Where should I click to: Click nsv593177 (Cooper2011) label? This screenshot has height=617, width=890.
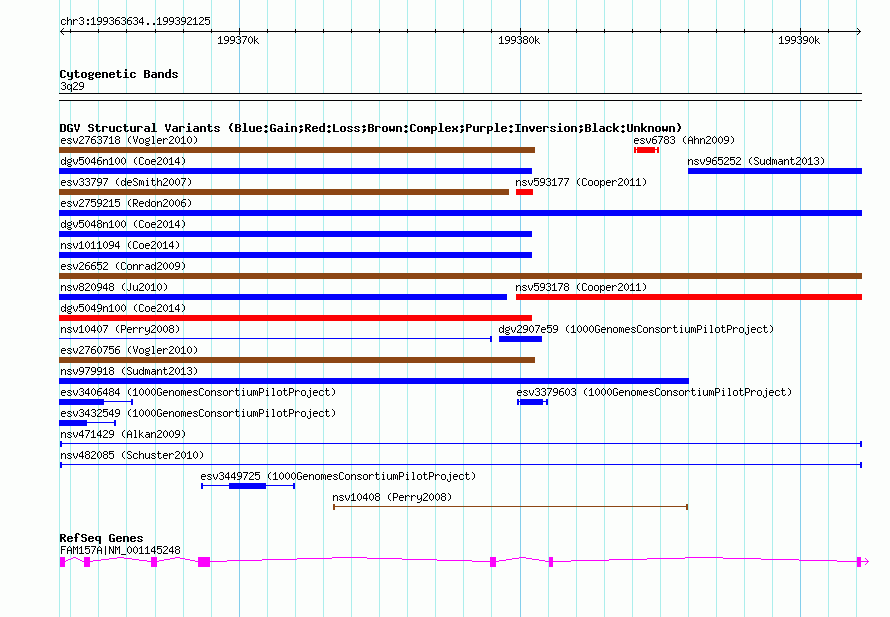(x=581, y=182)
